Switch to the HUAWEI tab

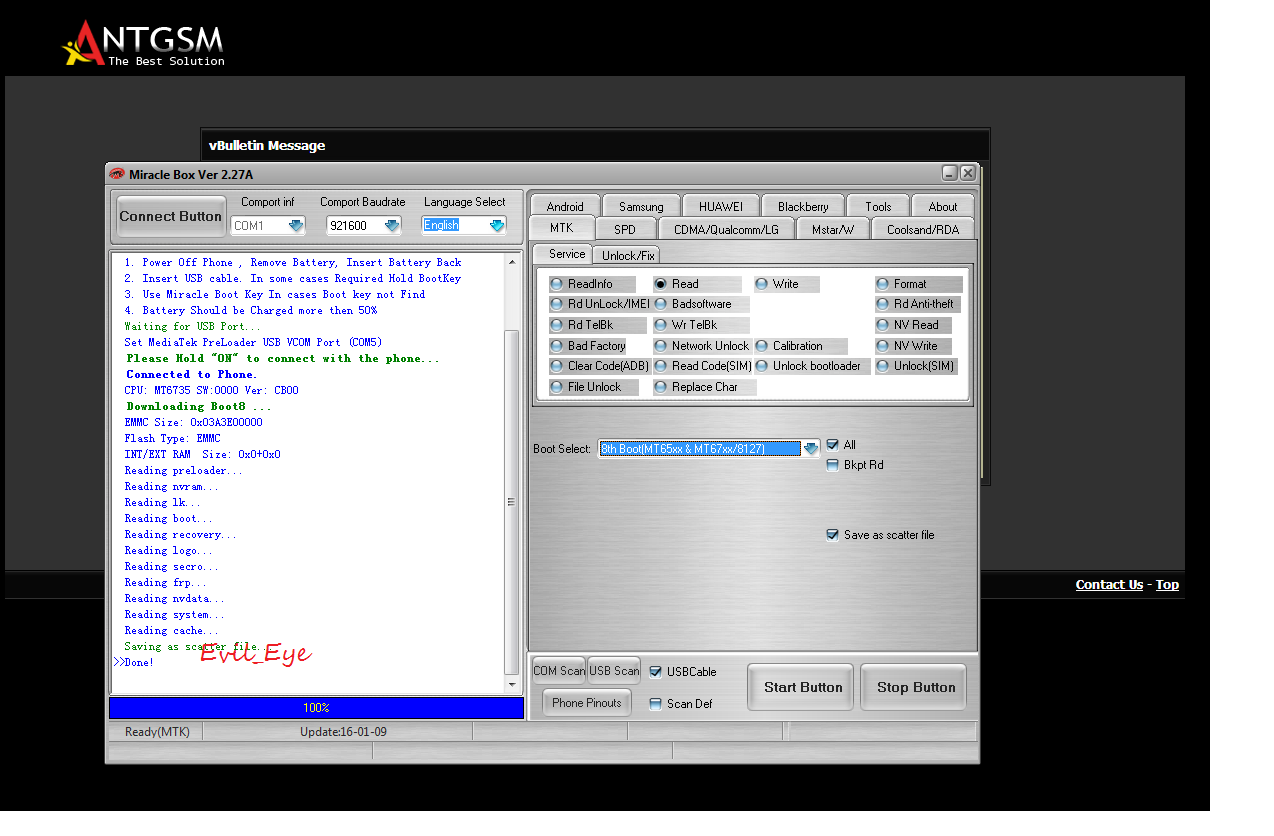[721, 206]
